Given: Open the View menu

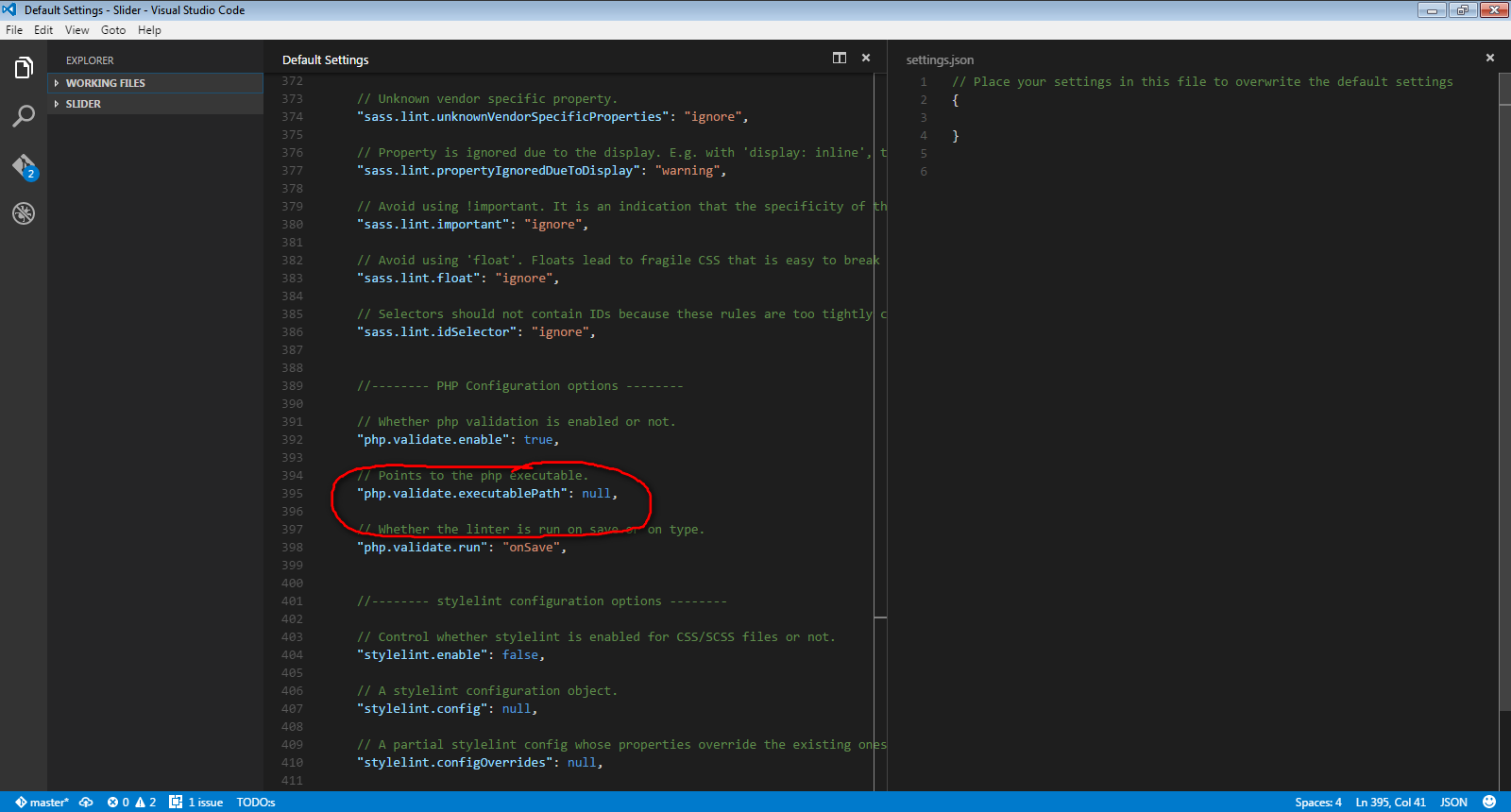Looking at the screenshot, I should (76, 30).
